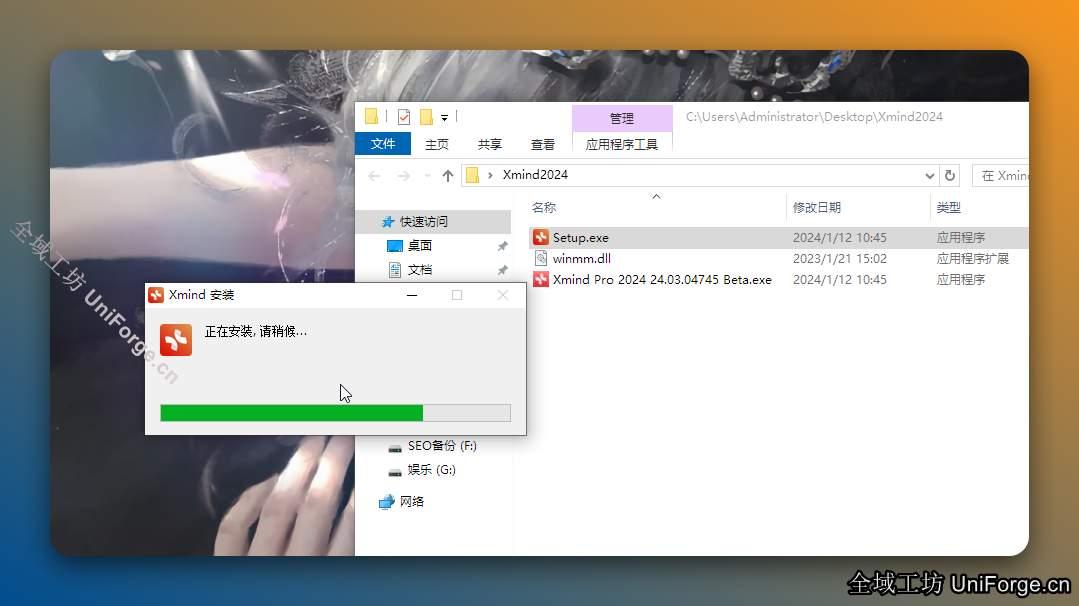Select 快速访问 in navigation pane
The height and width of the screenshot is (606, 1079).
tap(423, 221)
